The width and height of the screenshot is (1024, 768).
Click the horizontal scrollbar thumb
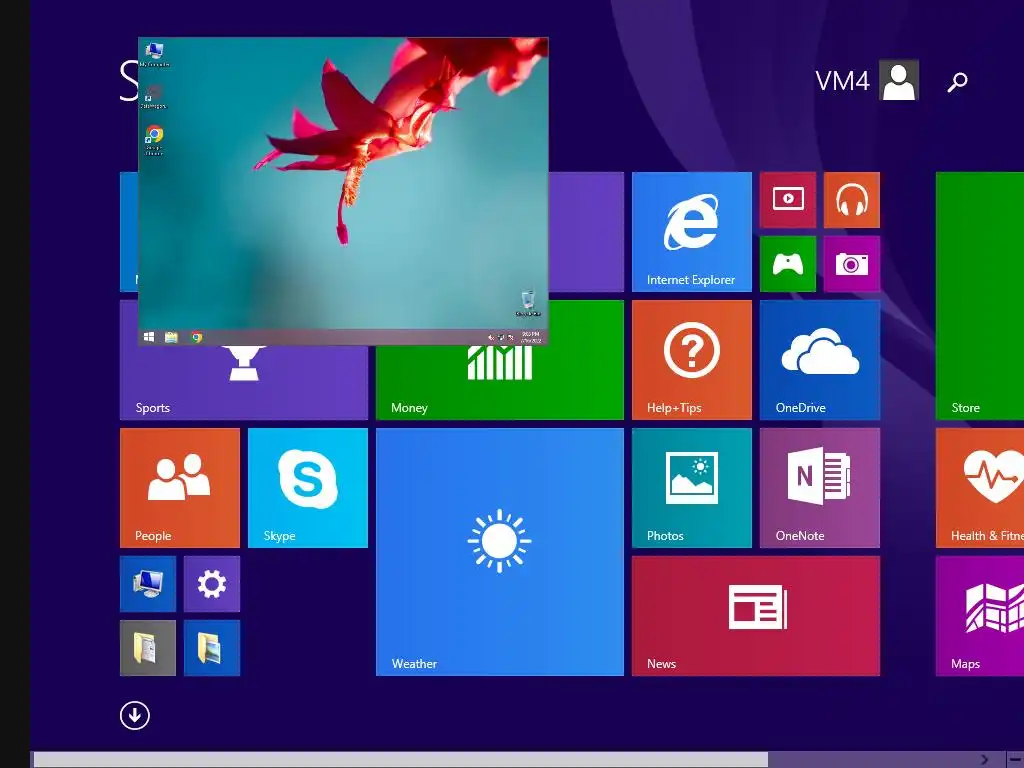point(400,760)
